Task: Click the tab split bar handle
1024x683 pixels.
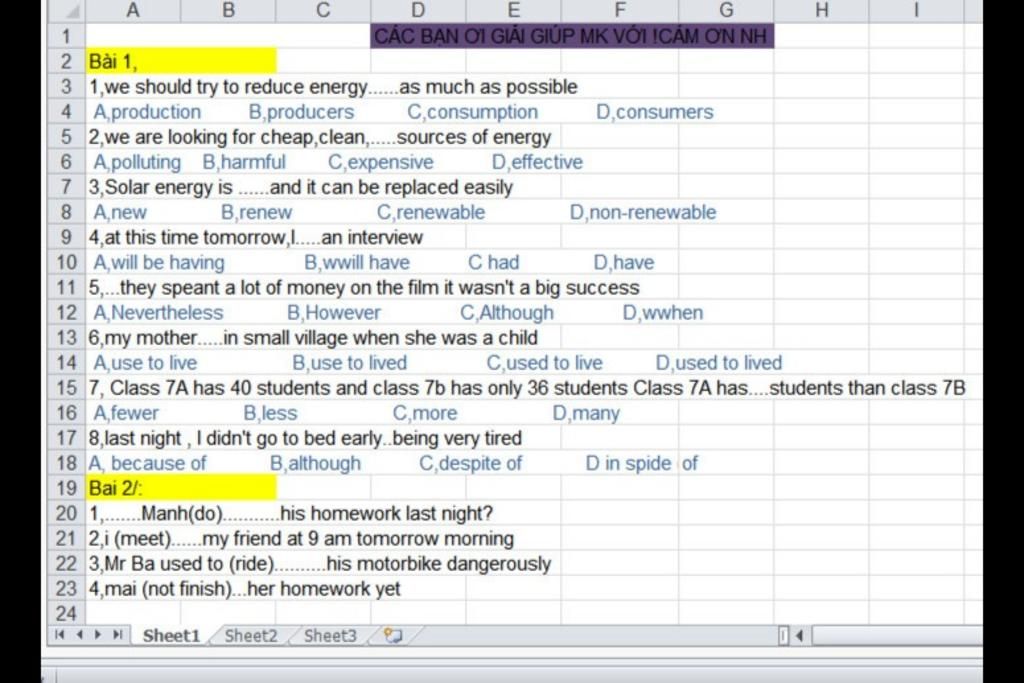Action: 783,635
